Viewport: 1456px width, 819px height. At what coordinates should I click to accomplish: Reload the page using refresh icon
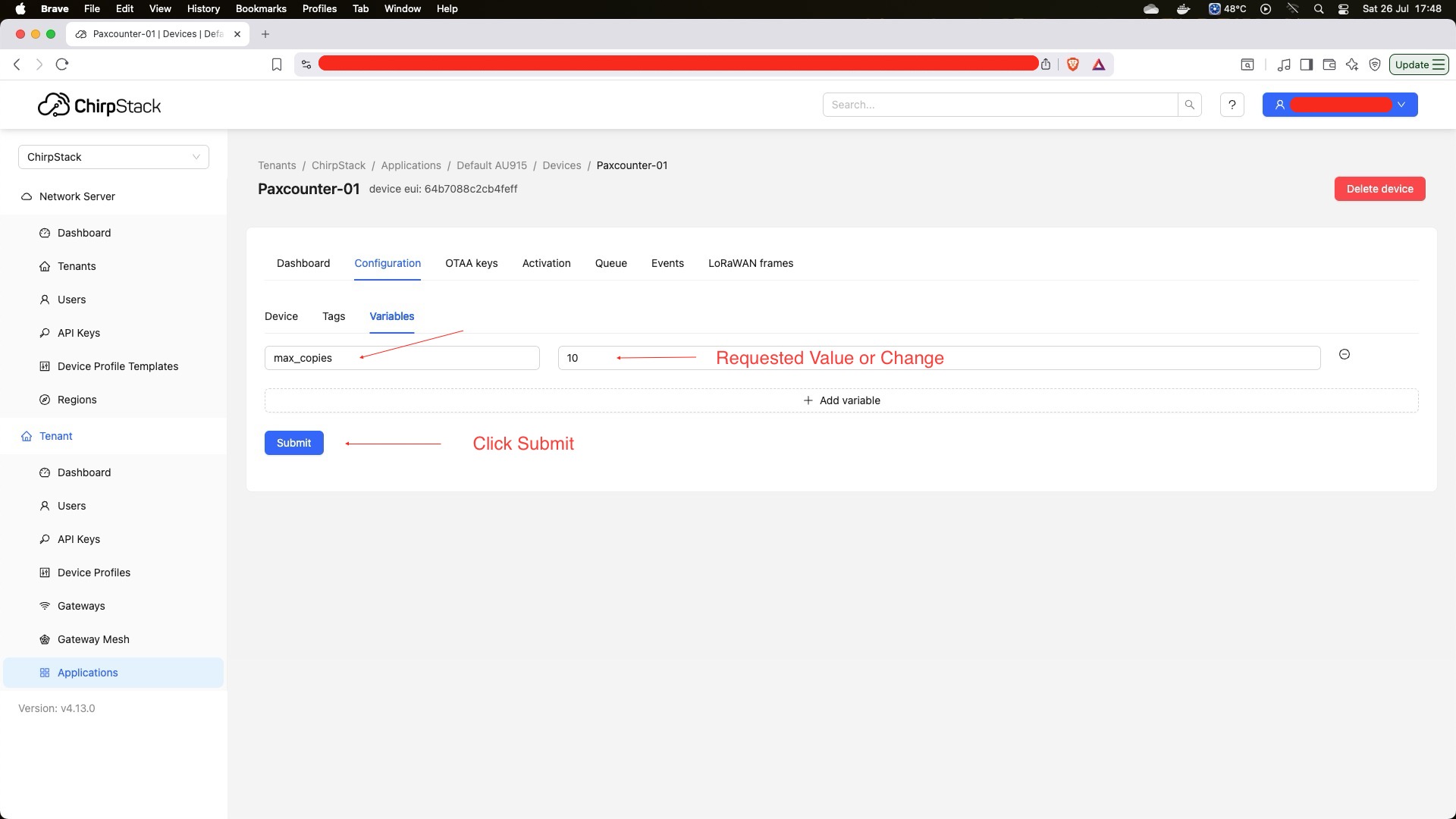point(62,64)
